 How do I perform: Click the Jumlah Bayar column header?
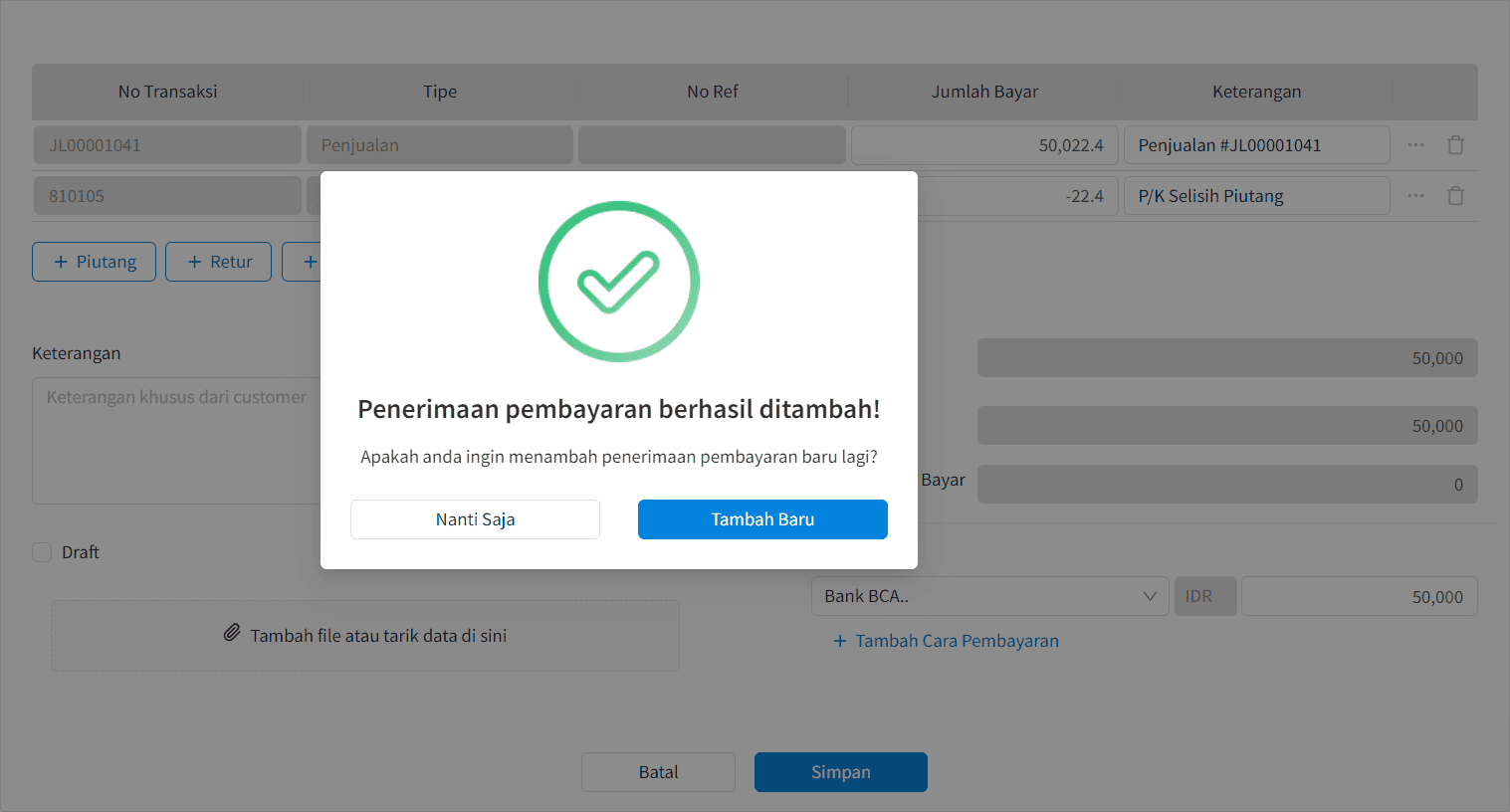pyautogui.click(x=984, y=92)
